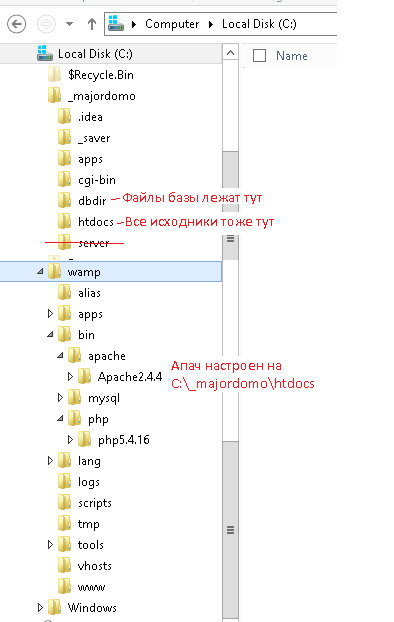Select the tmp folder
The image size is (394, 622).
click(88, 524)
